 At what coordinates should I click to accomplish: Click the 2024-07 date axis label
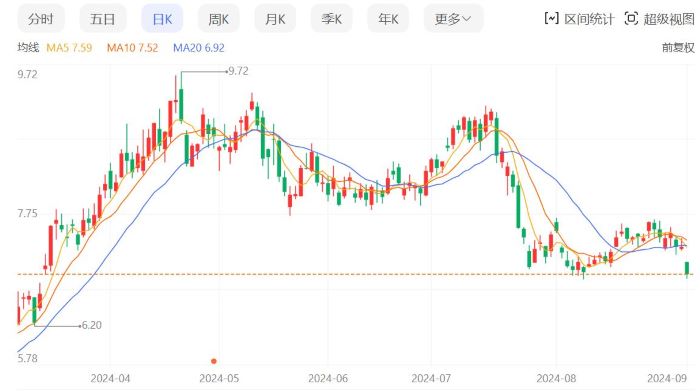[431, 379]
